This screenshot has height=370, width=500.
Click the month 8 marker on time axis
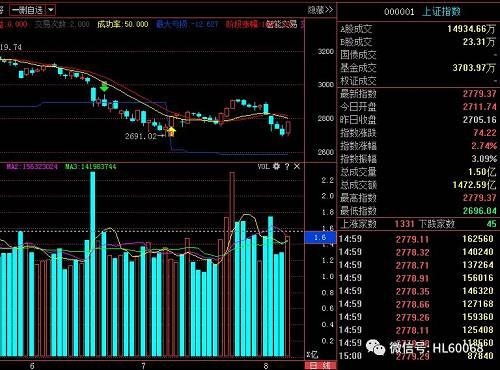(x=266, y=366)
